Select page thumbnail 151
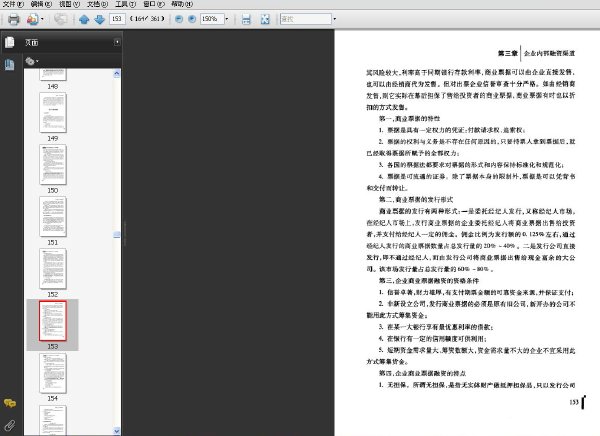 (53, 217)
